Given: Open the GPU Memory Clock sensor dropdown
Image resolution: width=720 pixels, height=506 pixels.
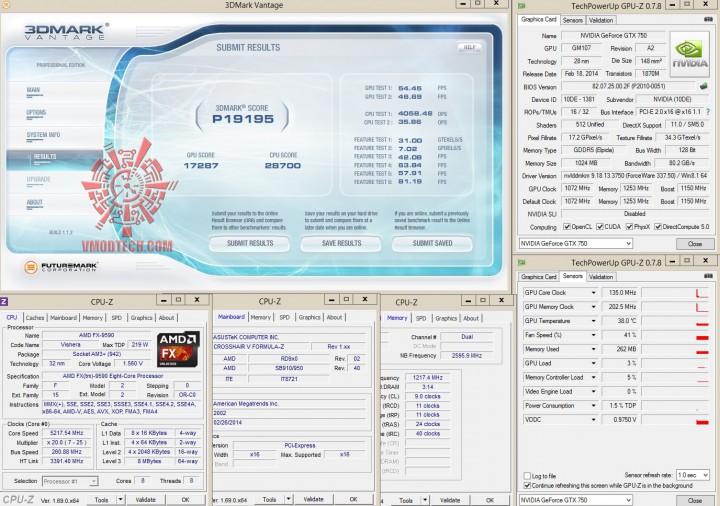Looking at the screenshot, I should [593, 307].
